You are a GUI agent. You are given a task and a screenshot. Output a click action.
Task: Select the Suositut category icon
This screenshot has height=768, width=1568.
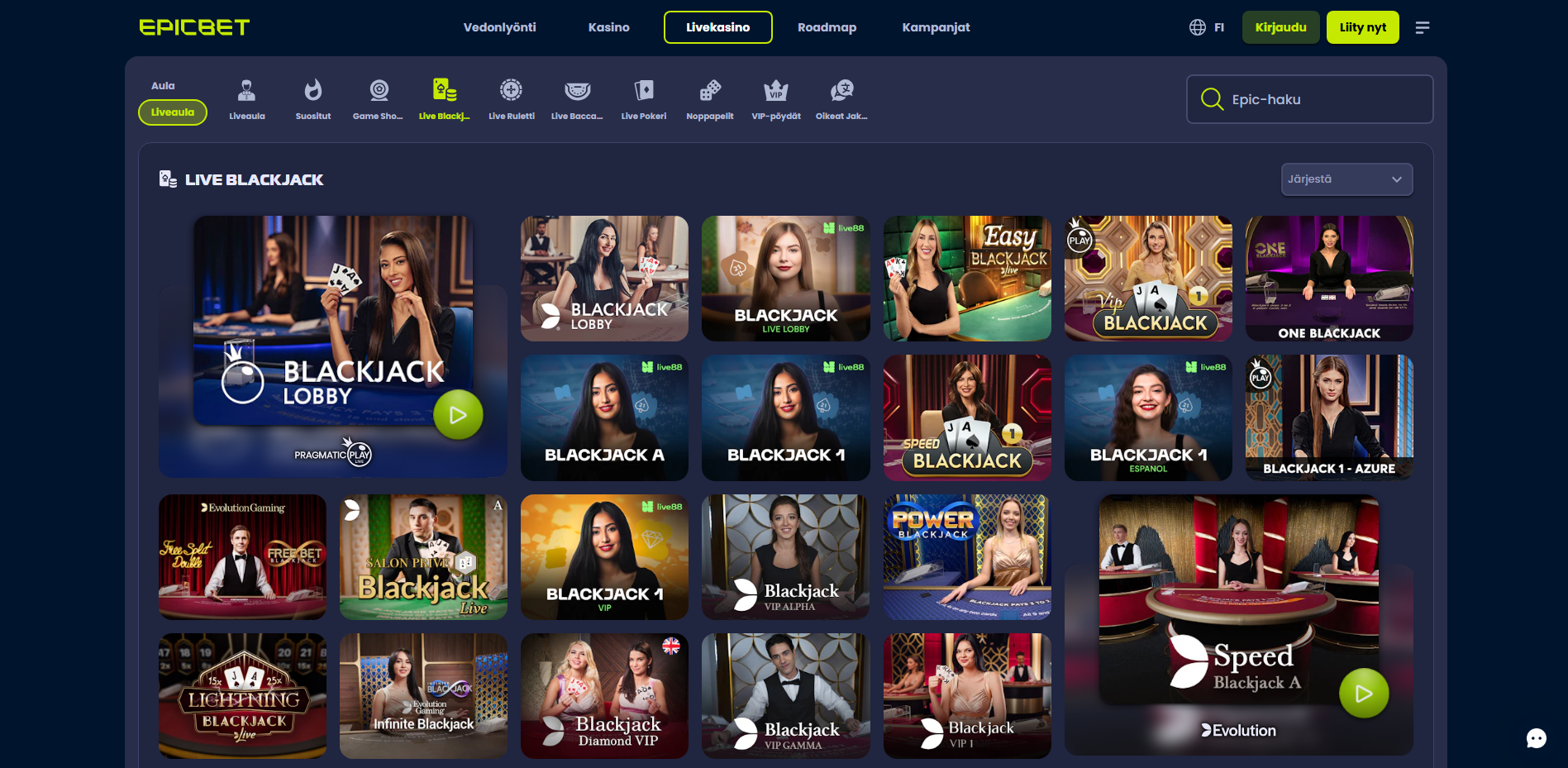[x=312, y=91]
